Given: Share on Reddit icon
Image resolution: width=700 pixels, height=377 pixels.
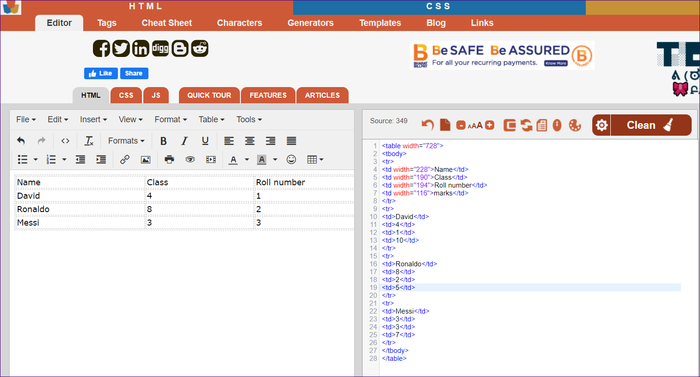Looking at the screenshot, I should pyautogui.click(x=200, y=48).
